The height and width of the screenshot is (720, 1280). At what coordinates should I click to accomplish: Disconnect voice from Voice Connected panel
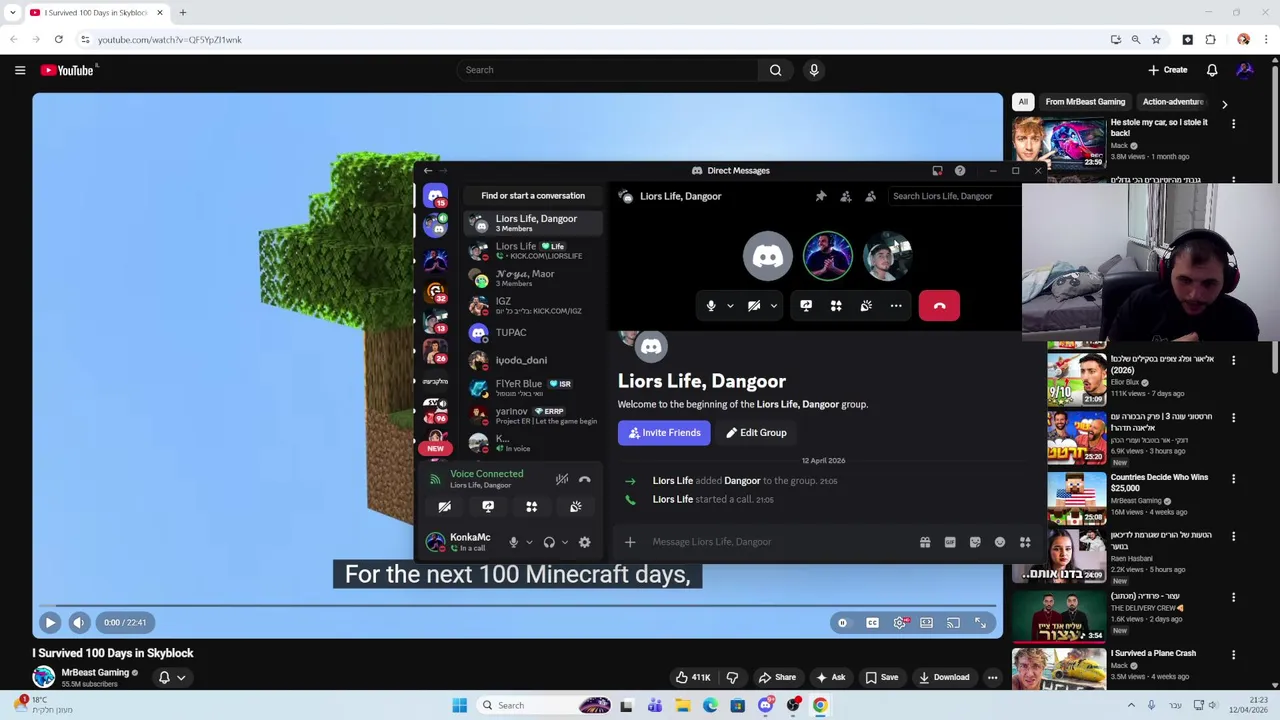click(585, 480)
